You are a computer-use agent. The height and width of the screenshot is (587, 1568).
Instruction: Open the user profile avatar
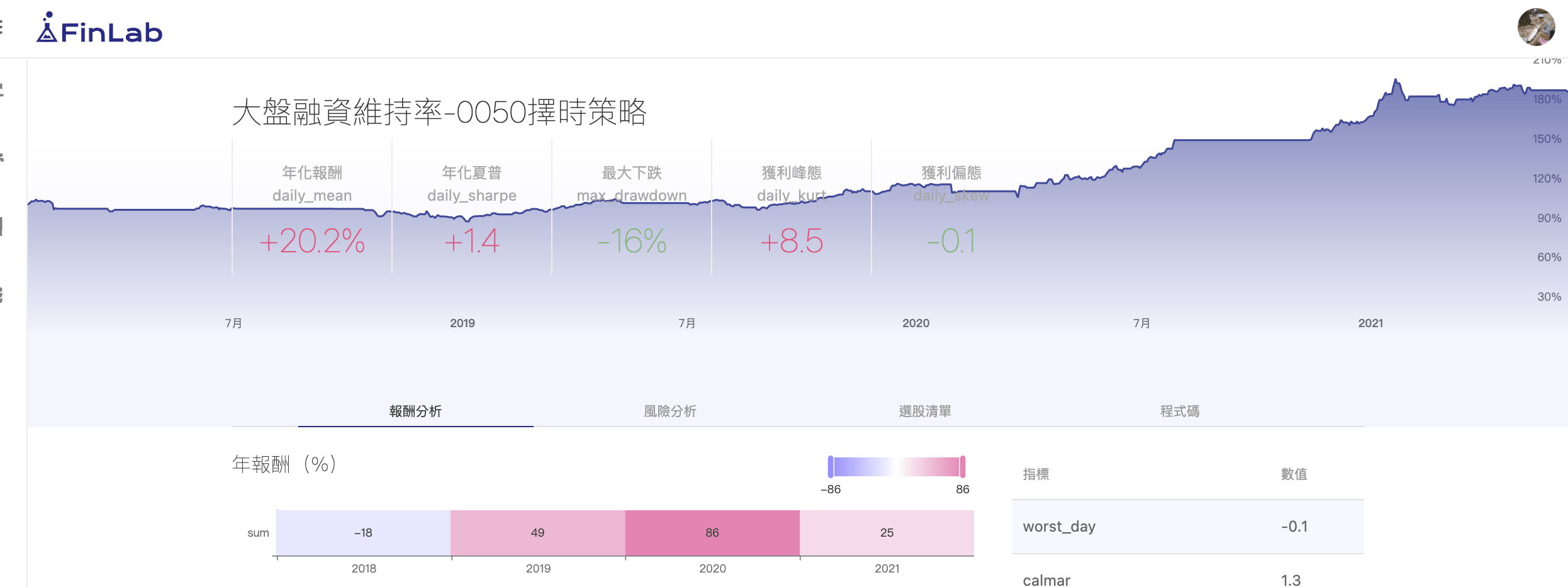click(1535, 28)
